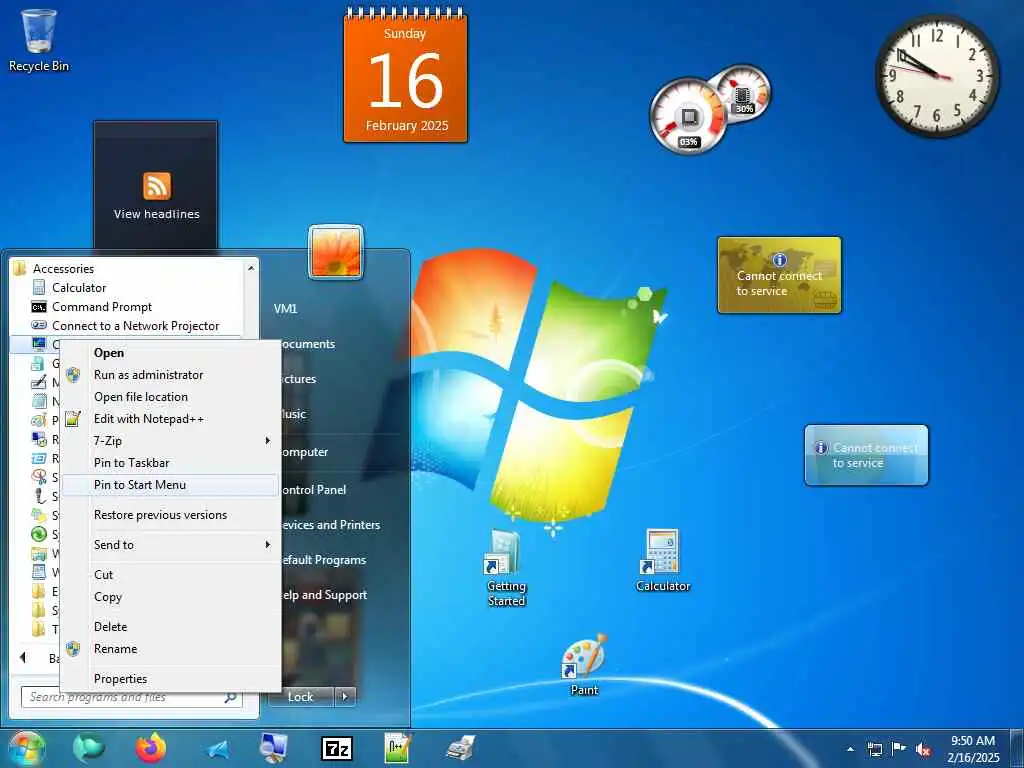Image resolution: width=1024 pixels, height=768 pixels.
Task: Click the CPU meter gadget dial
Action: click(688, 116)
